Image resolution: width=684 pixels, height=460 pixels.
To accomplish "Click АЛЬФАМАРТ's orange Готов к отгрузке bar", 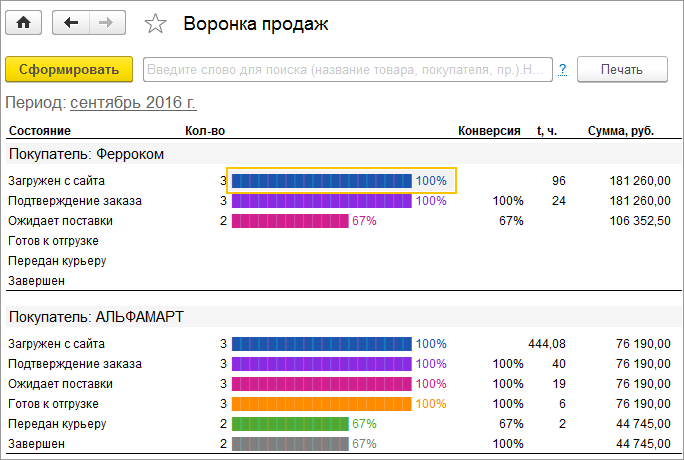I will pos(321,404).
